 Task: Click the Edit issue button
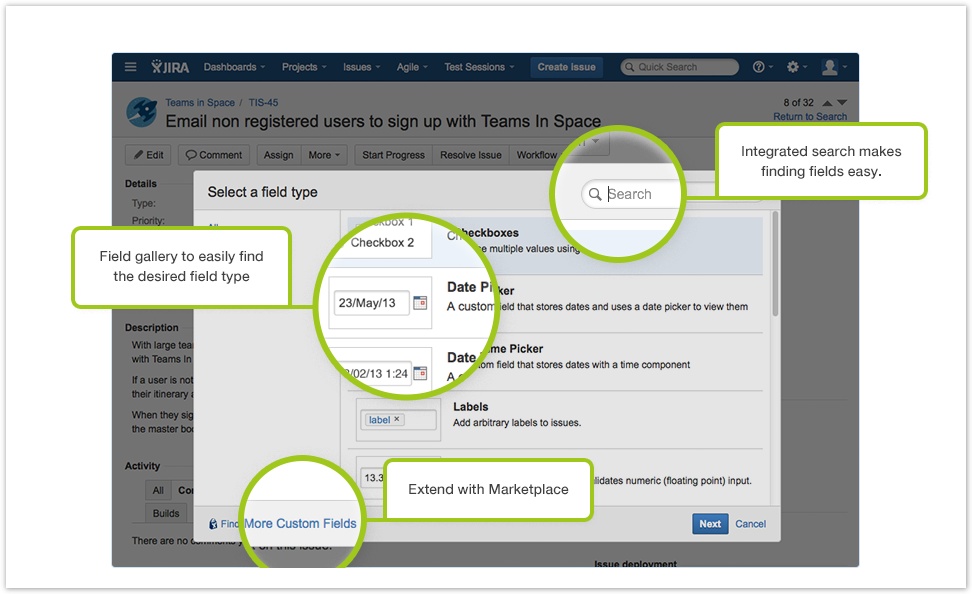[x=148, y=155]
